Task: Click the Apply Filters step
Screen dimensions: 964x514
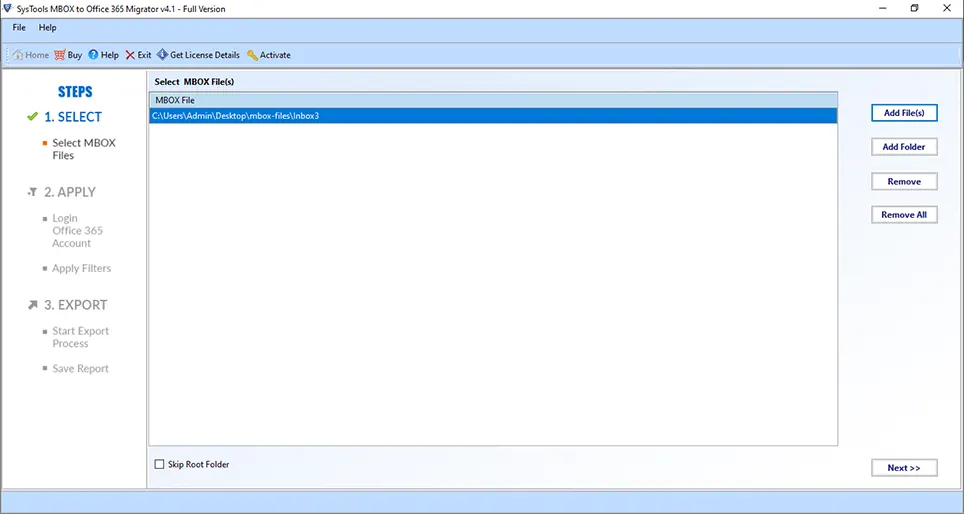Action: tap(81, 268)
